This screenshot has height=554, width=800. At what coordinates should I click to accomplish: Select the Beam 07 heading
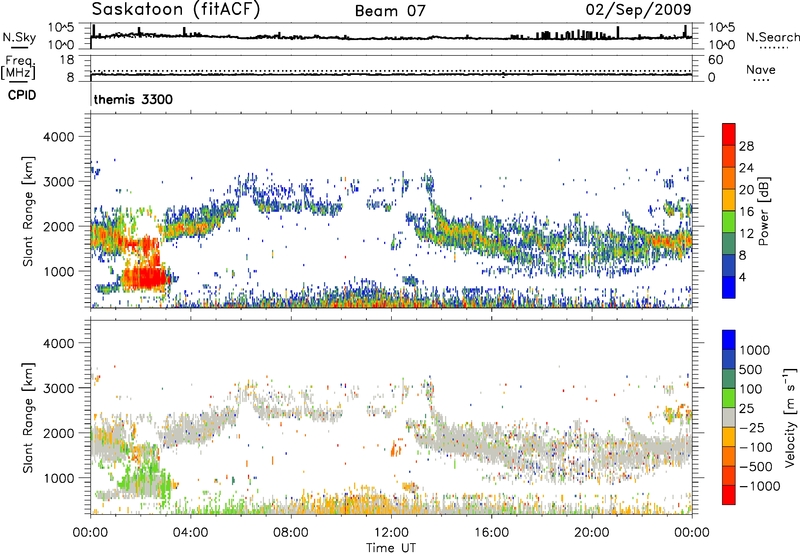390,11
